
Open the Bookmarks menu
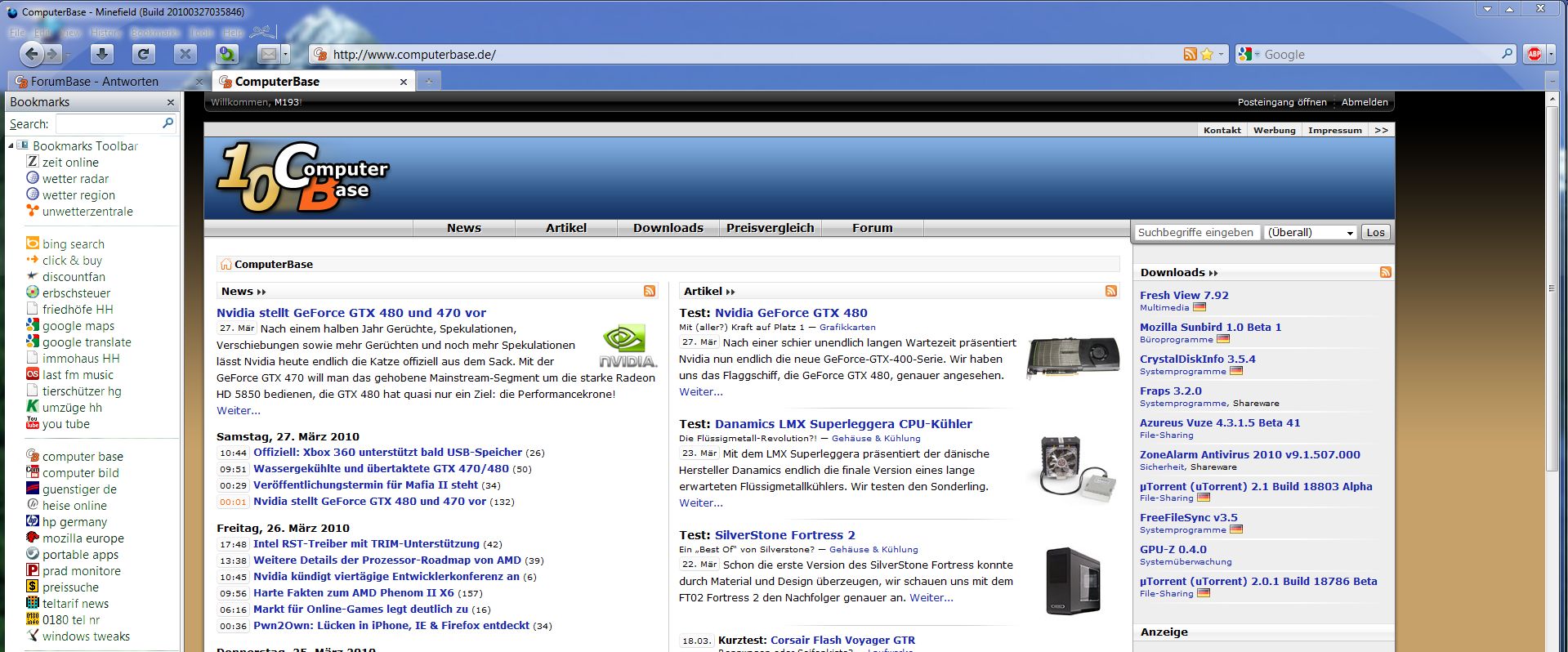coord(154,33)
